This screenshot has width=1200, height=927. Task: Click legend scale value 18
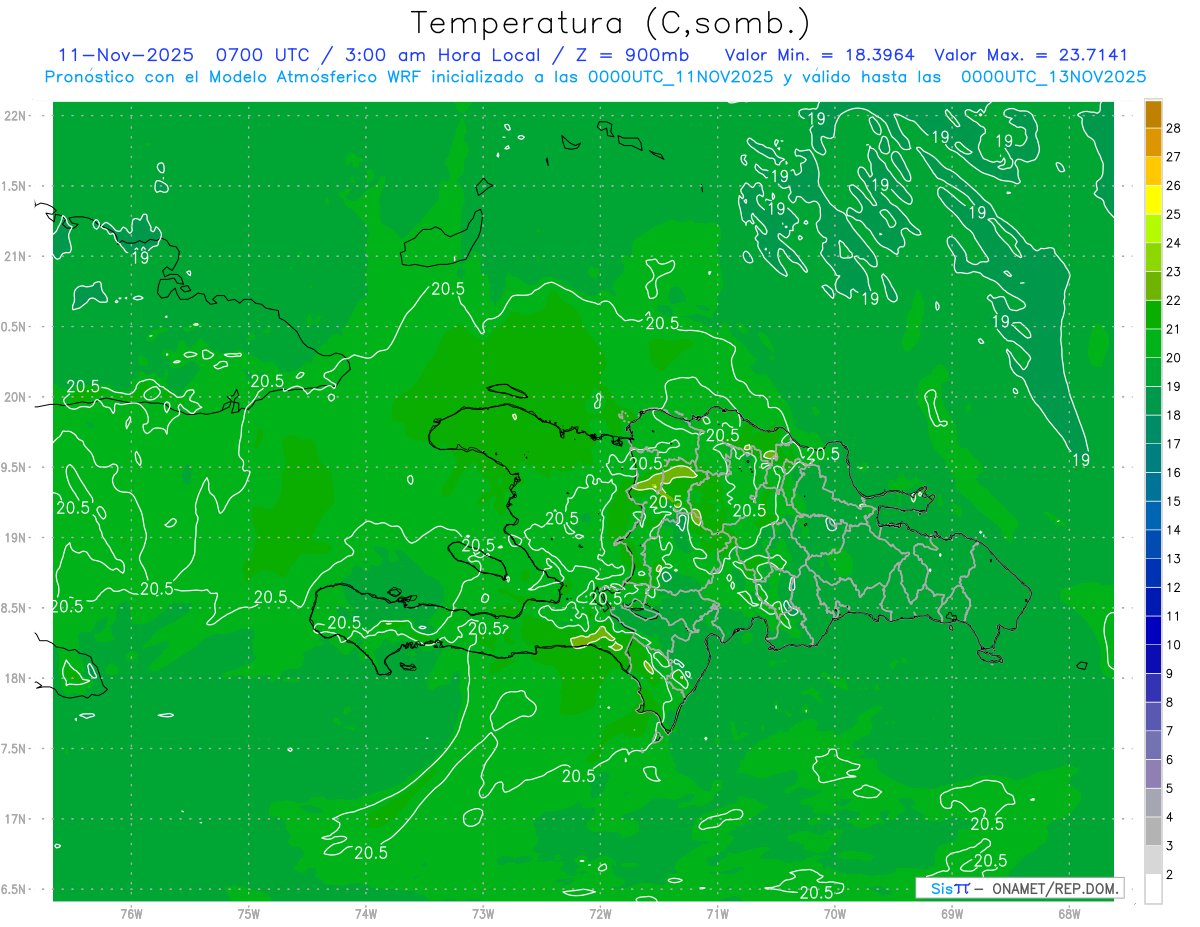[1173, 415]
